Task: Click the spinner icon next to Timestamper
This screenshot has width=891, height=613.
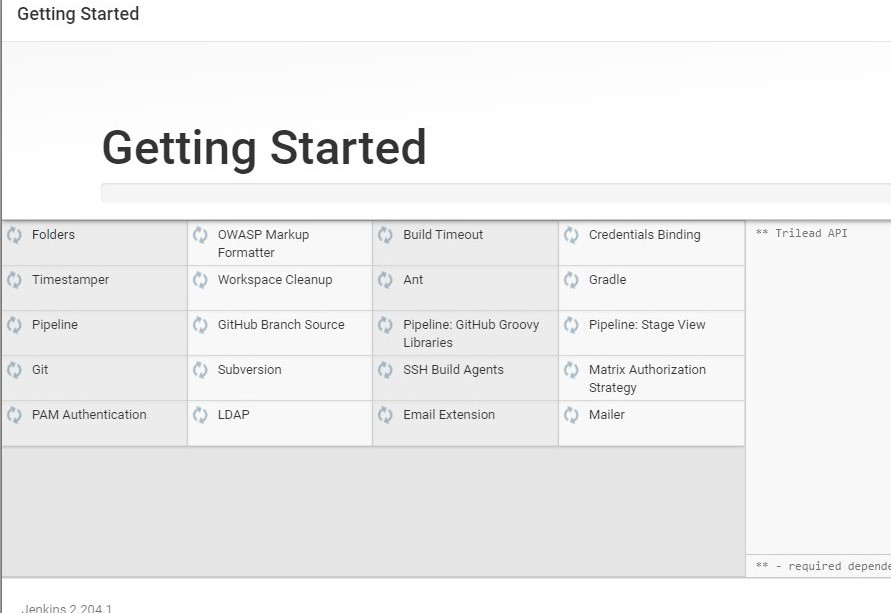Action: tap(14, 280)
